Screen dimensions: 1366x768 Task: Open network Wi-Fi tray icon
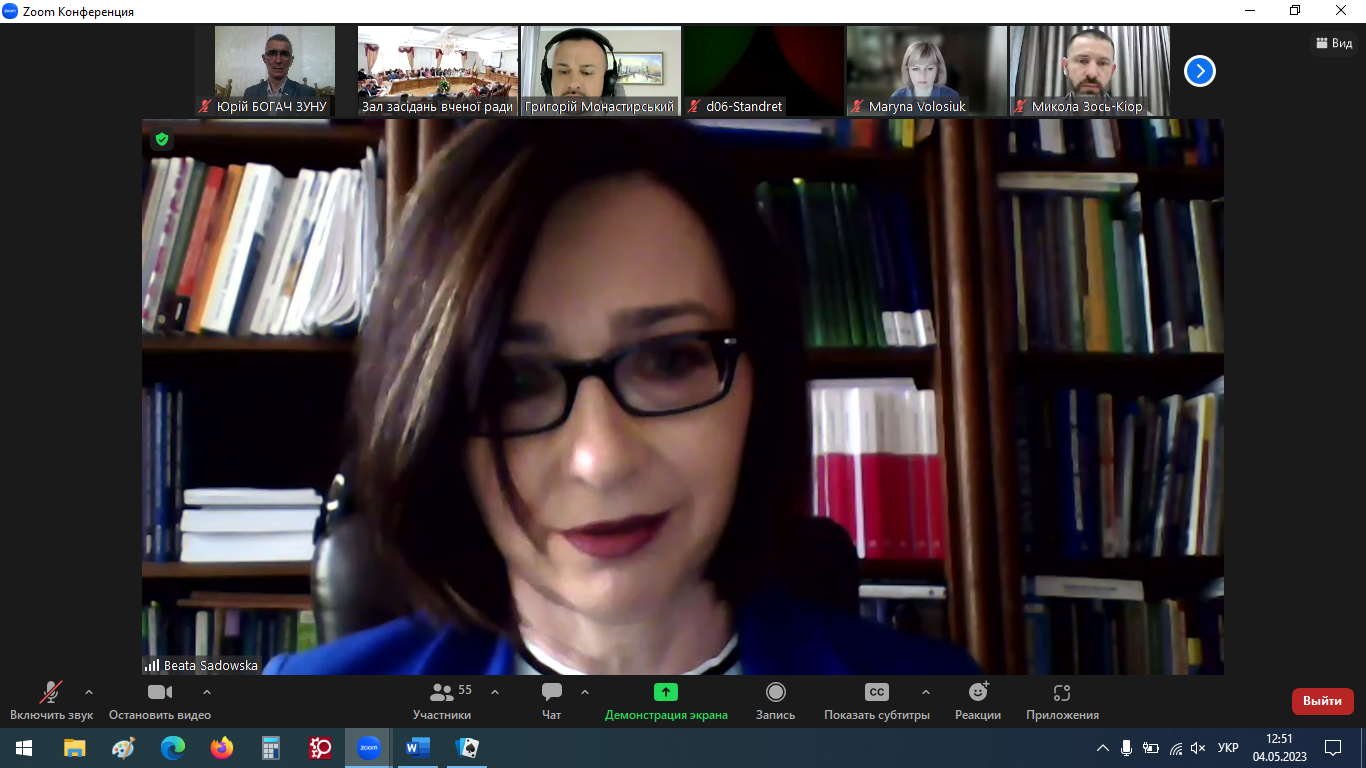1175,747
